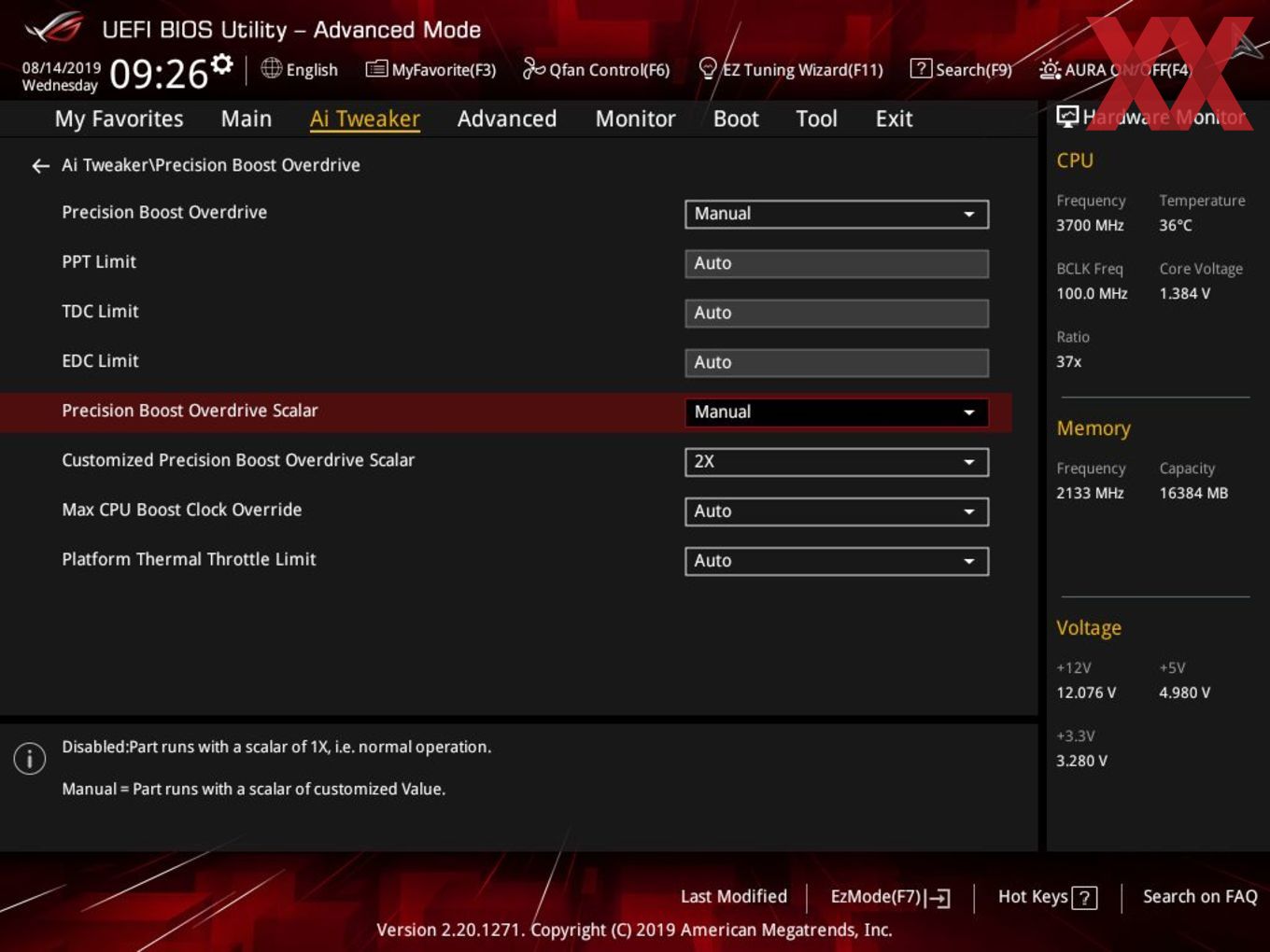The width and height of the screenshot is (1270, 952).
Task: Click the TDC Limit input field
Action: coord(837,313)
